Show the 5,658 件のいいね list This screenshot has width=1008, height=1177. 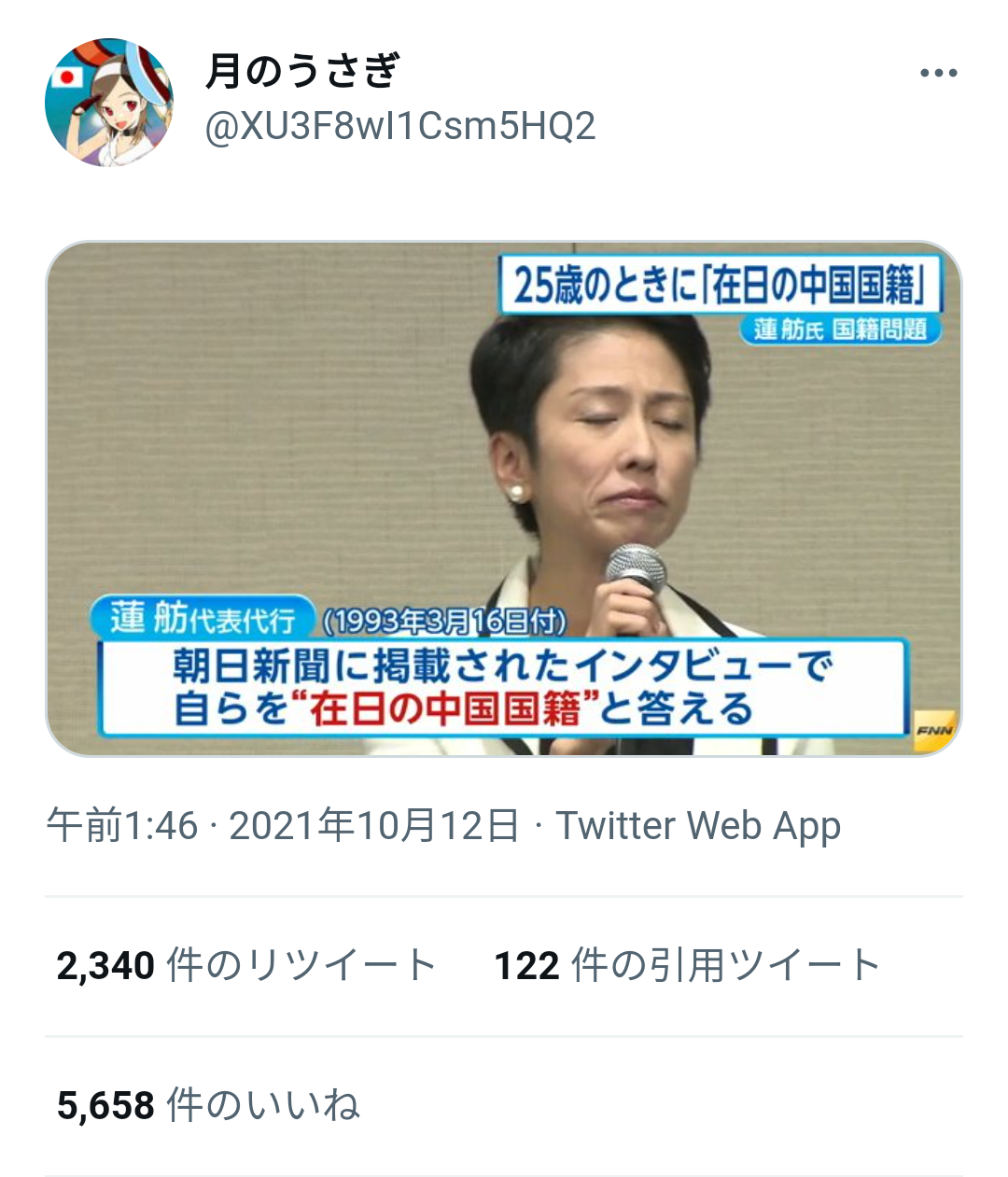coord(208,1106)
